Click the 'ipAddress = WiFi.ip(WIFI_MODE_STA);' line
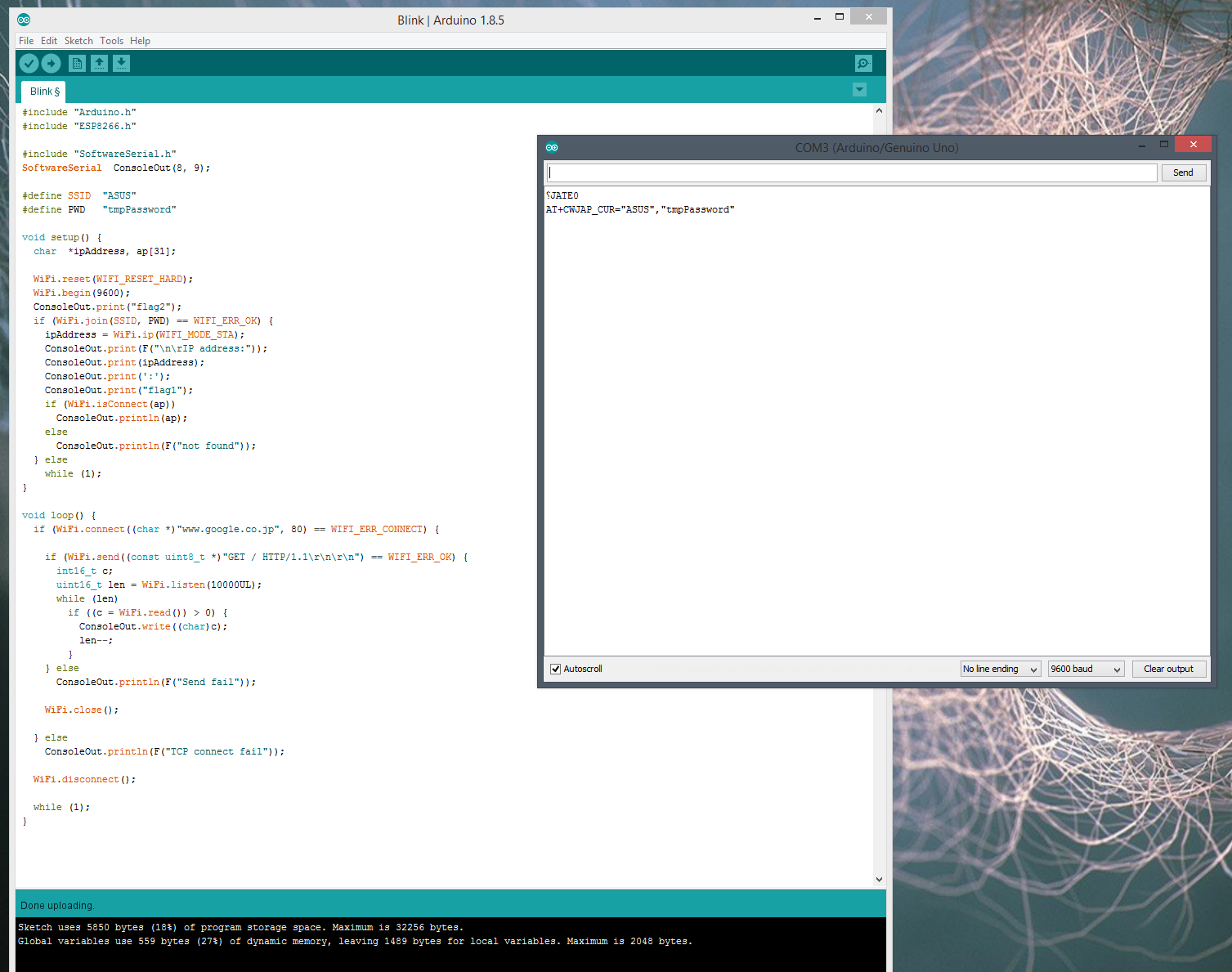Viewport: 1232px width, 972px height. (145, 334)
